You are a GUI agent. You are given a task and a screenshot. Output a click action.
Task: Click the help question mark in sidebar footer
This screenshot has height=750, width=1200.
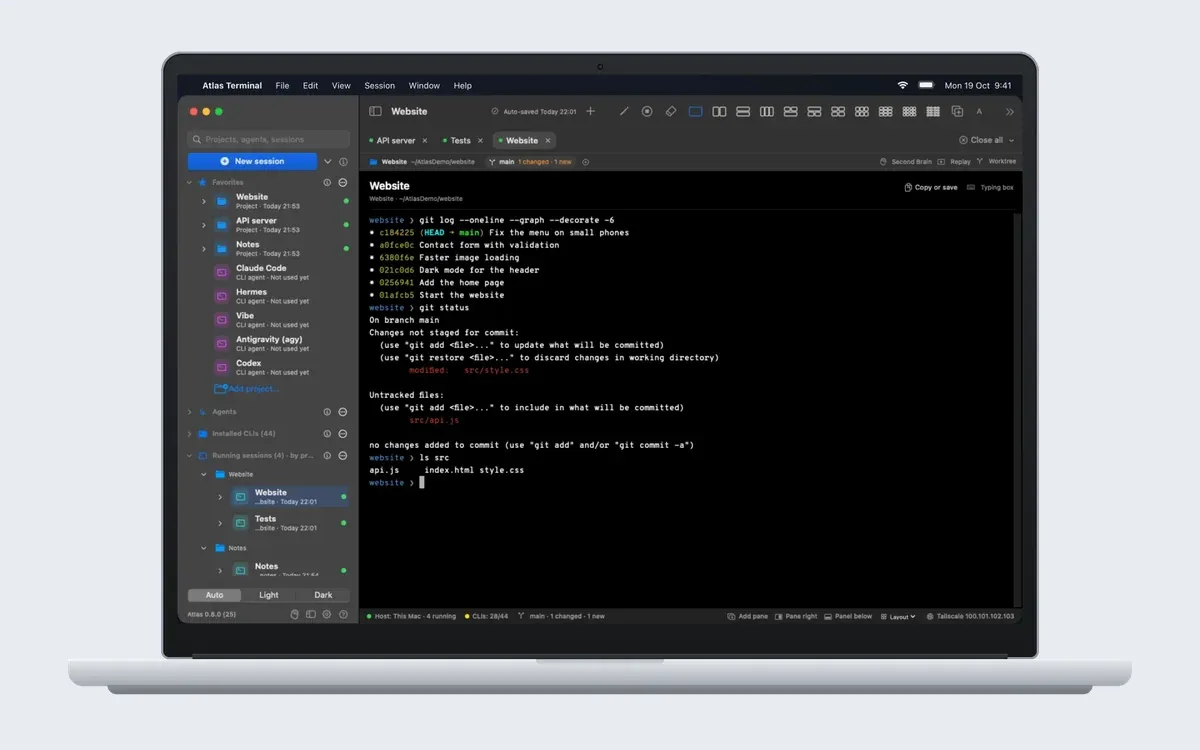click(x=343, y=614)
